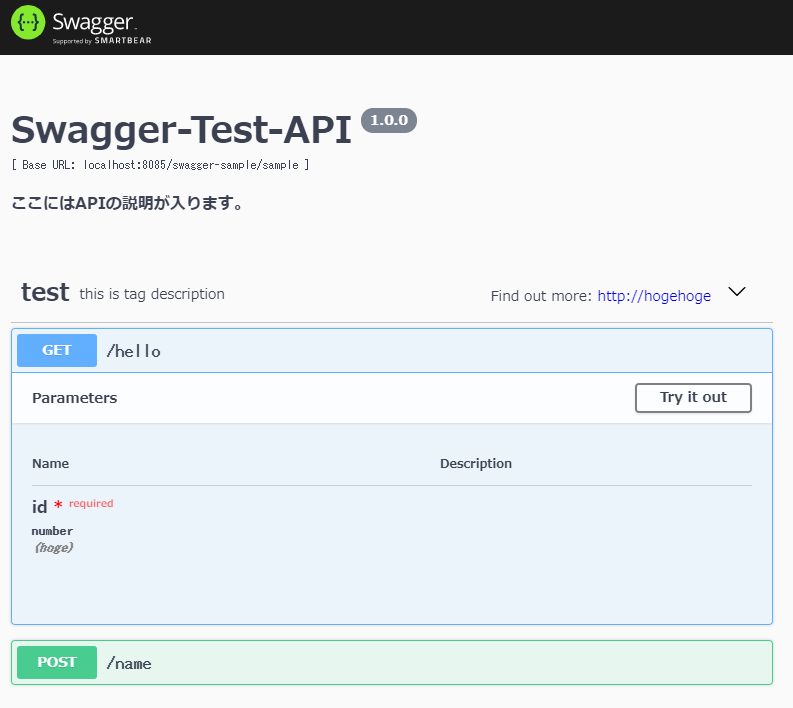
Task: Click the (hoge) parameter location text
Action: click(54, 548)
